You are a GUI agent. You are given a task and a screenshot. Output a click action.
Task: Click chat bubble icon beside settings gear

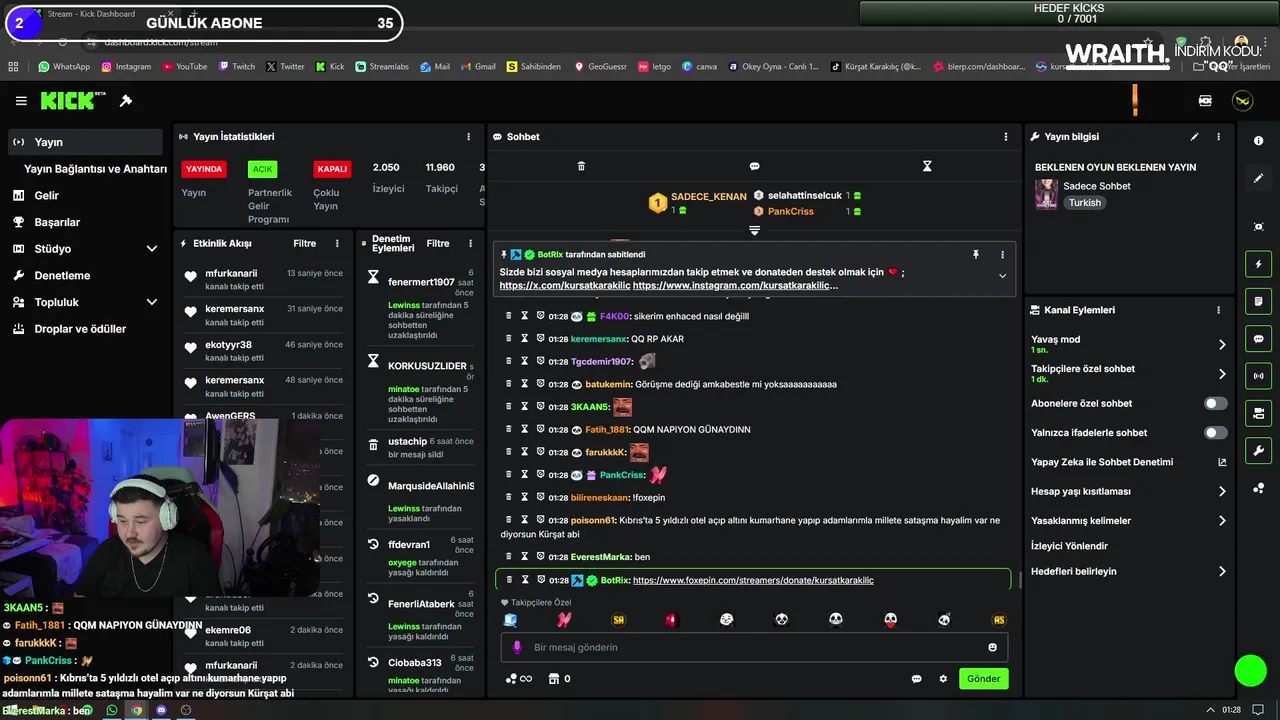916,679
